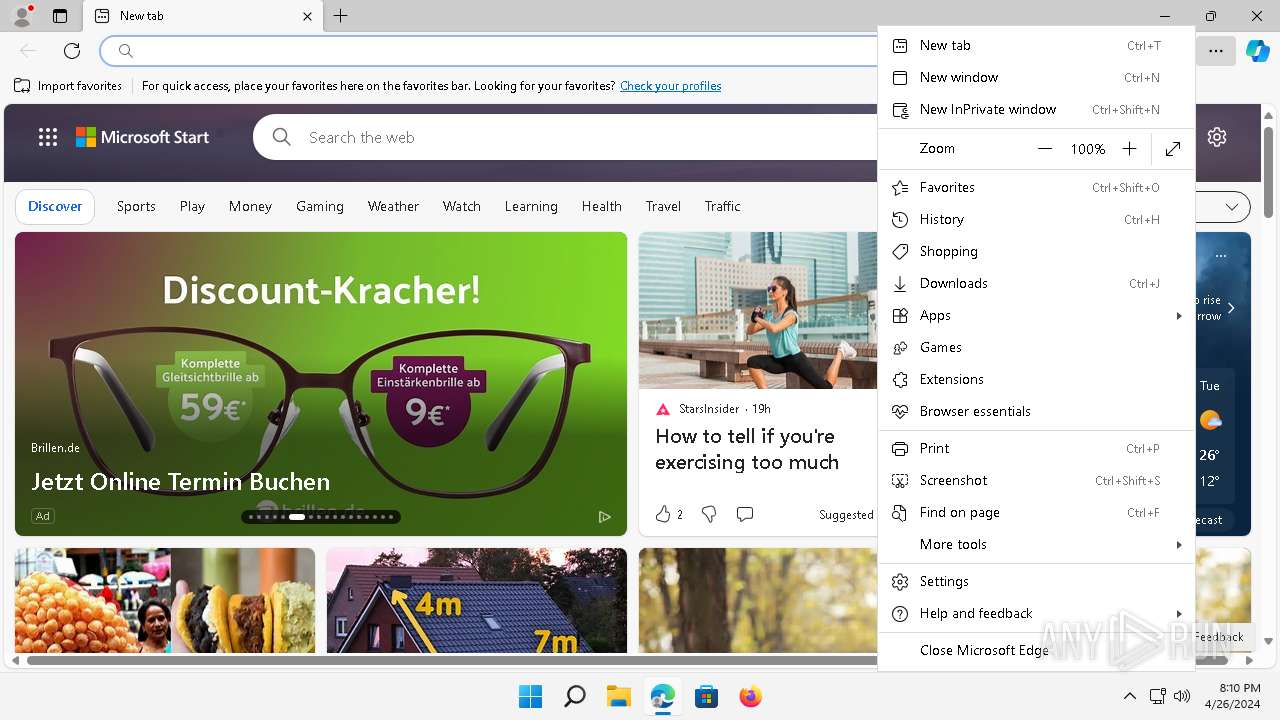Click zoom in plus button
Image resolution: width=1280 pixels, height=720 pixels.
tap(1129, 149)
